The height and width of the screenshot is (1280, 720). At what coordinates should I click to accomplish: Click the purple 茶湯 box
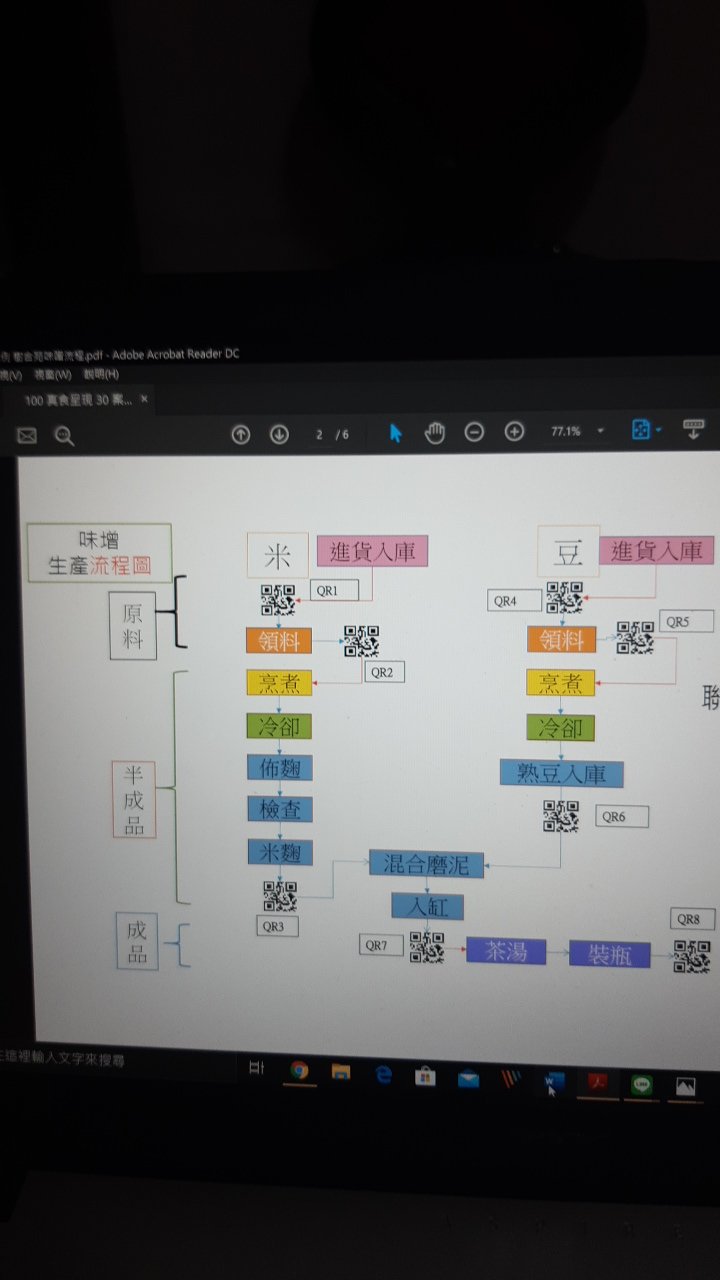tap(506, 951)
